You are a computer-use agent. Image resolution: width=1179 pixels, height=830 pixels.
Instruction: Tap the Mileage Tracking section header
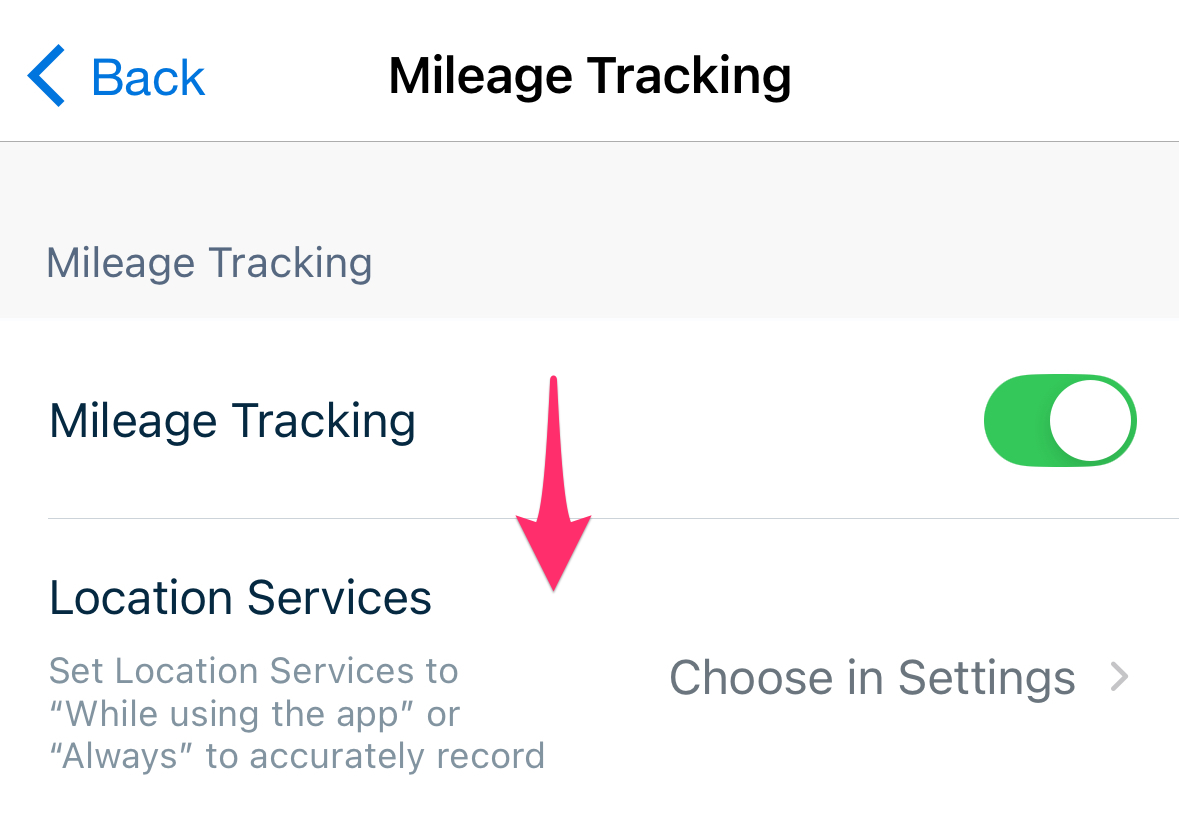coord(209,262)
